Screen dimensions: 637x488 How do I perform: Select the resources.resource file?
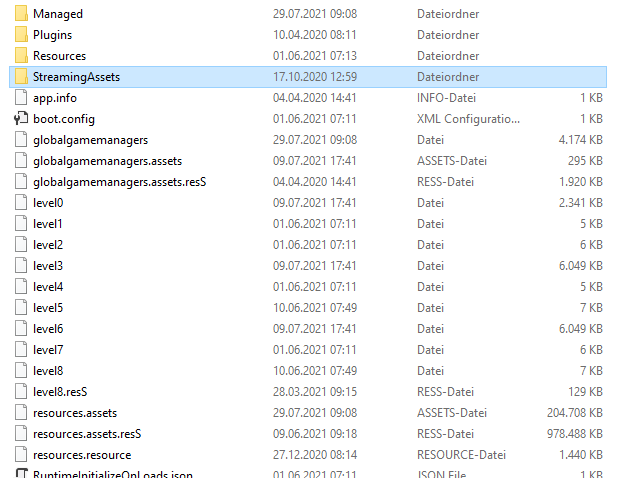pyautogui.click(x=82, y=455)
